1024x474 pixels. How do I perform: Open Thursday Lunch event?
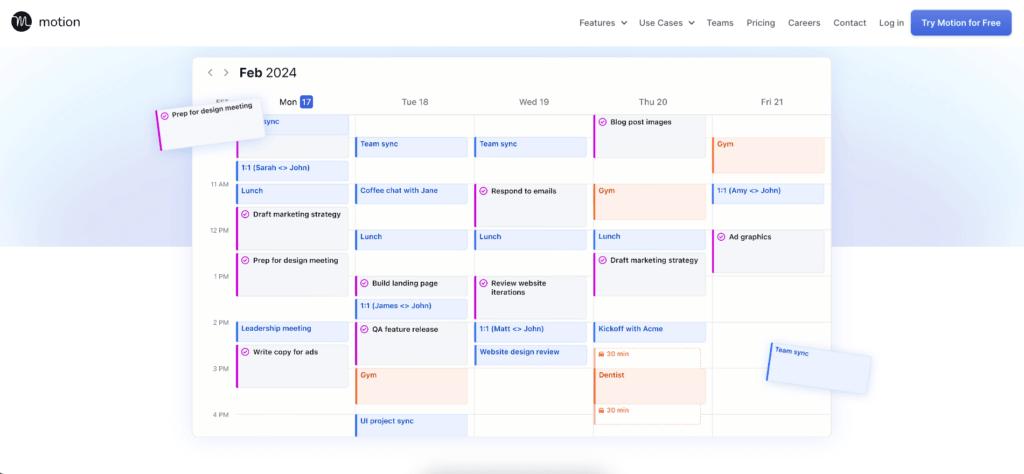pyautogui.click(x=650, y=240)
